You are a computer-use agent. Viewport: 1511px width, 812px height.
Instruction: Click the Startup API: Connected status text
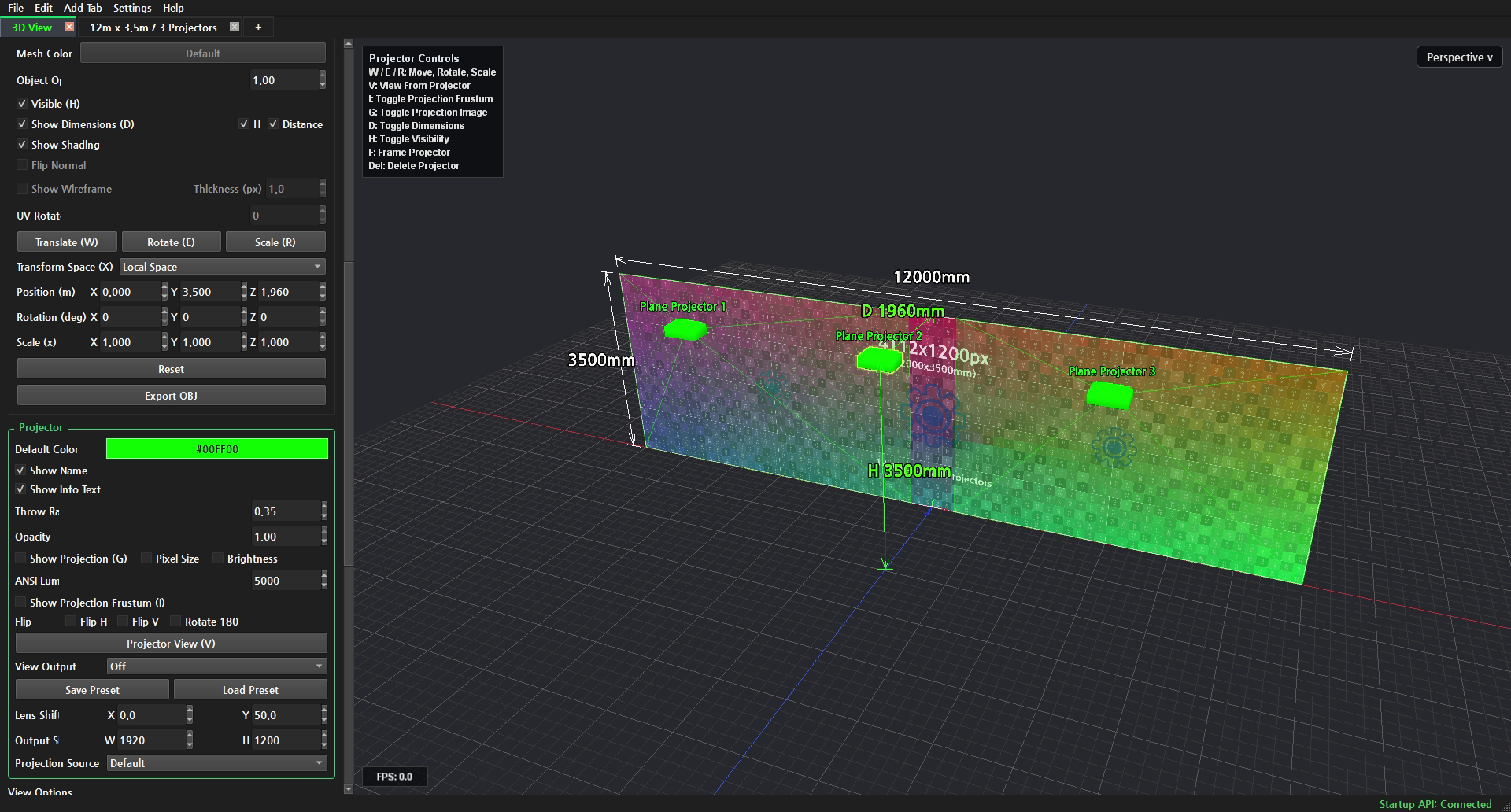coord(1435,804)
